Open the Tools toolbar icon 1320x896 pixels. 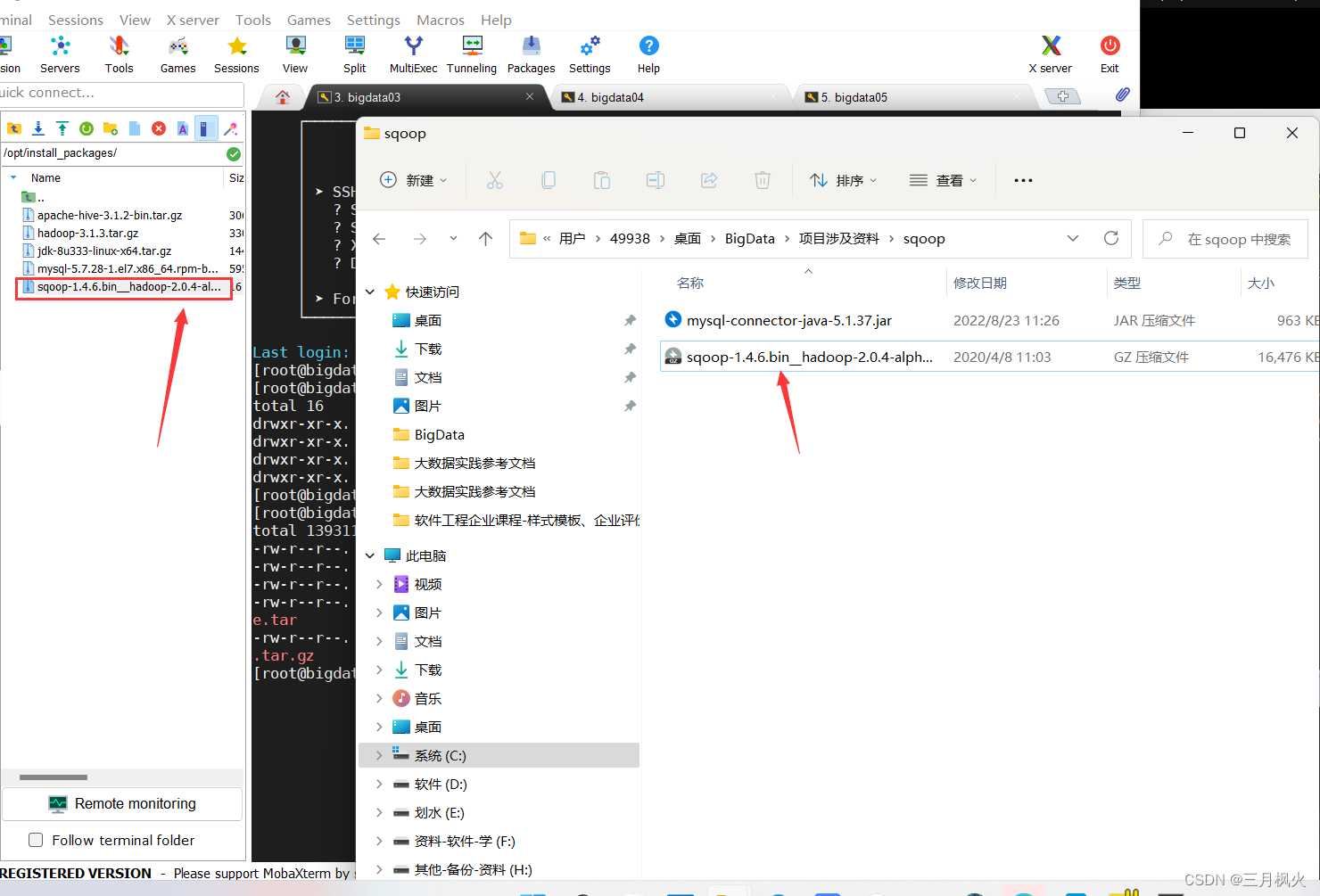119,54
